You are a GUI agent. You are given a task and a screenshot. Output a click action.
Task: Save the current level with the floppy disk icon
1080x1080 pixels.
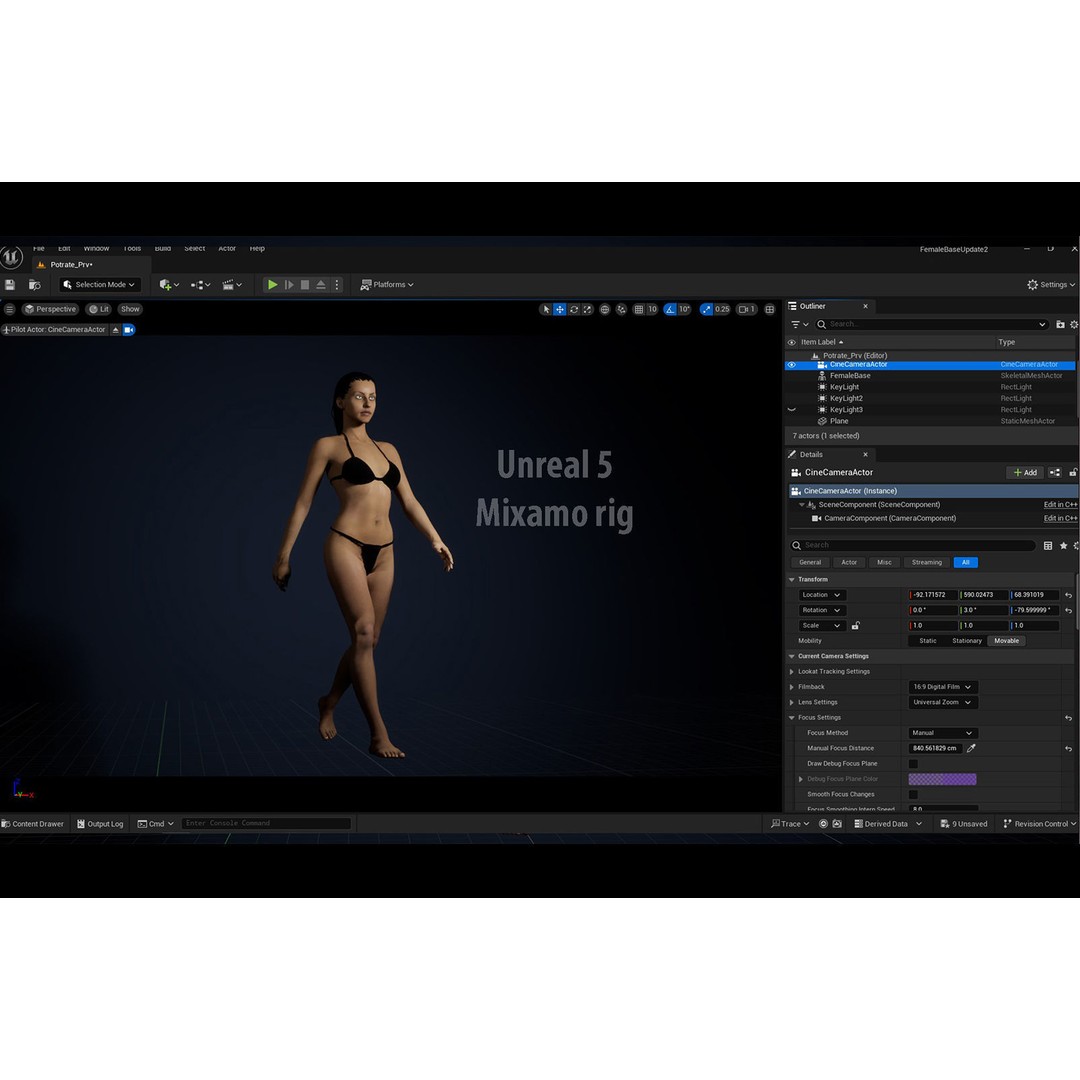coord(10,284)
